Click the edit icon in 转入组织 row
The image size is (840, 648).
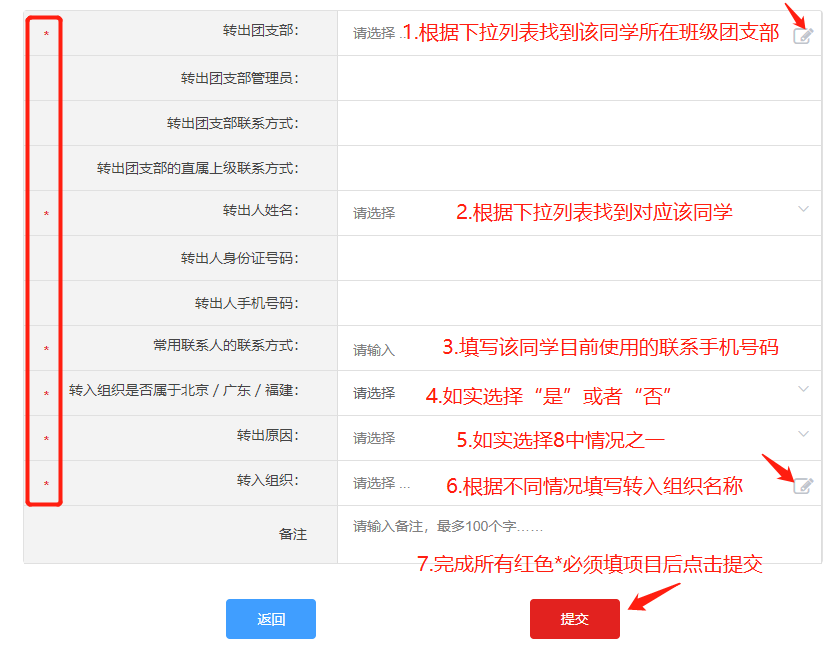802,485
